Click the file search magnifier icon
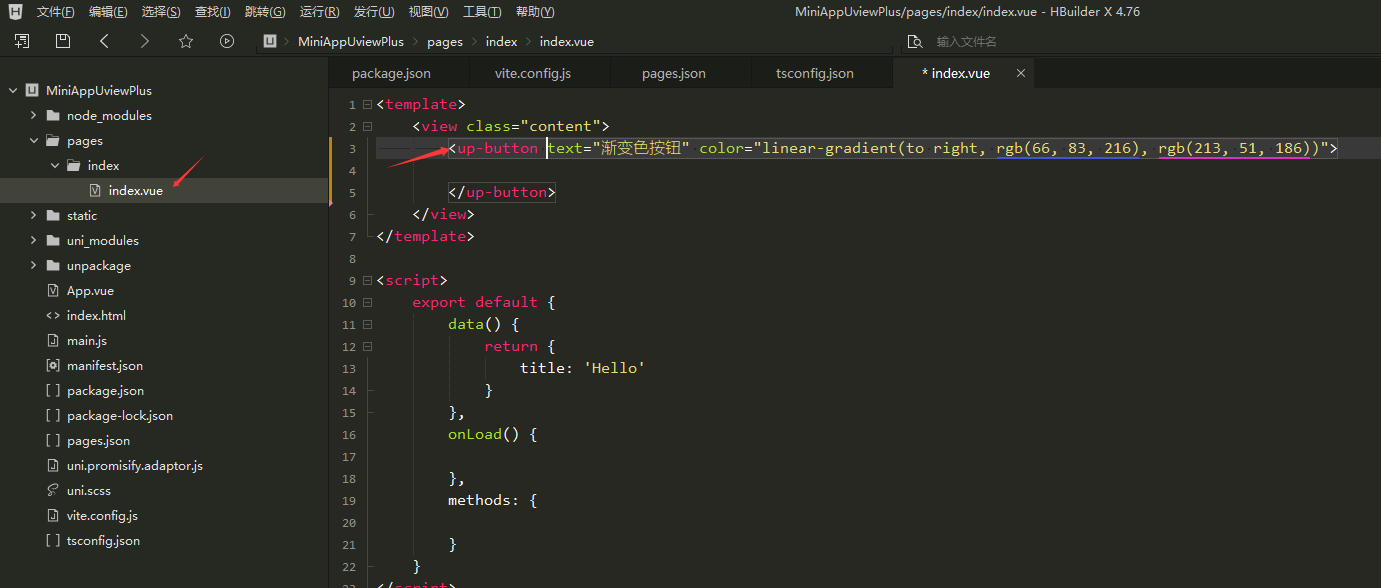 pos(914,42)
